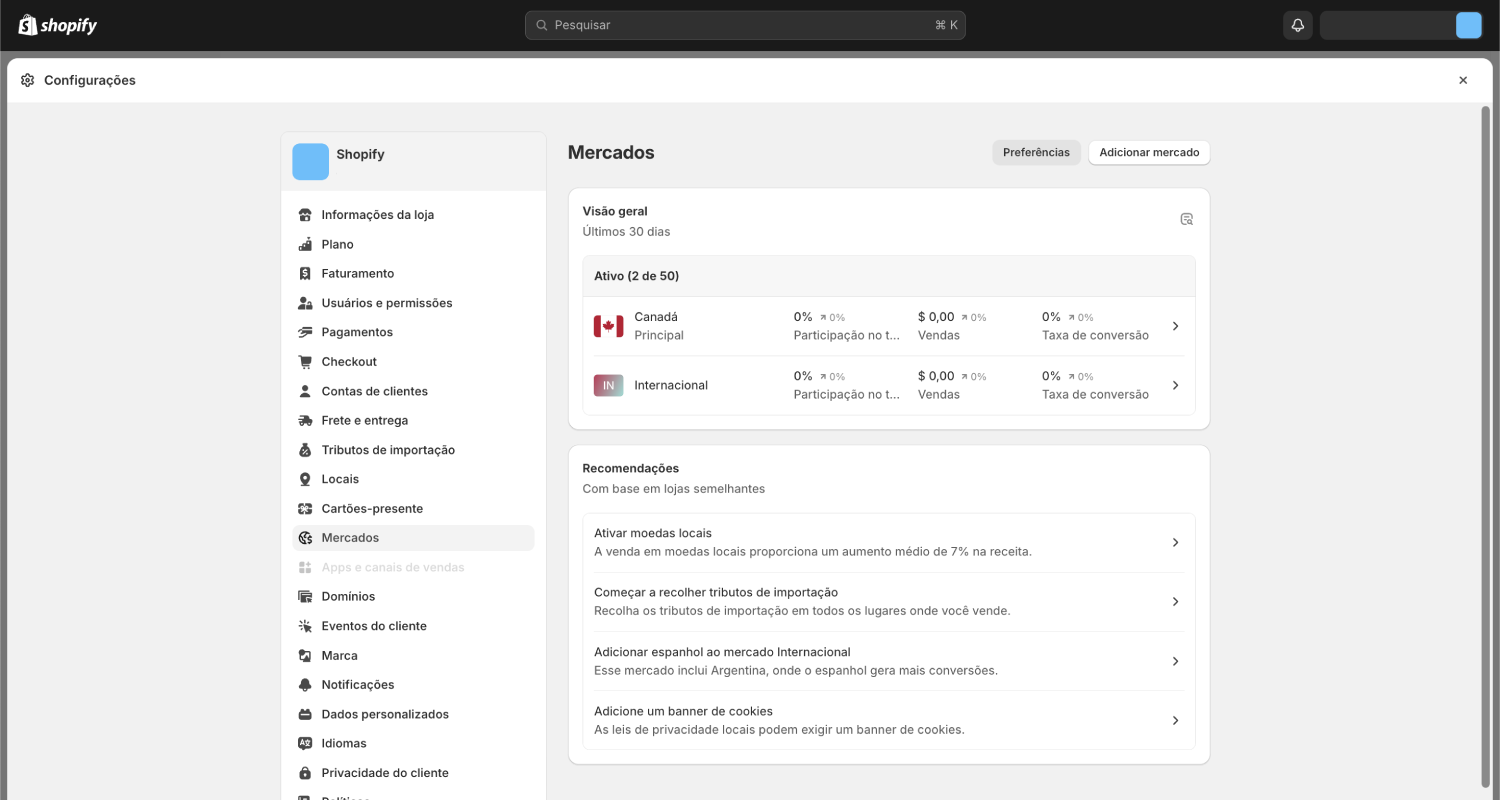This screenshot has height=800, width=1500.
Task: Click the Marca icon in sidebar
Action: point(305,656)
